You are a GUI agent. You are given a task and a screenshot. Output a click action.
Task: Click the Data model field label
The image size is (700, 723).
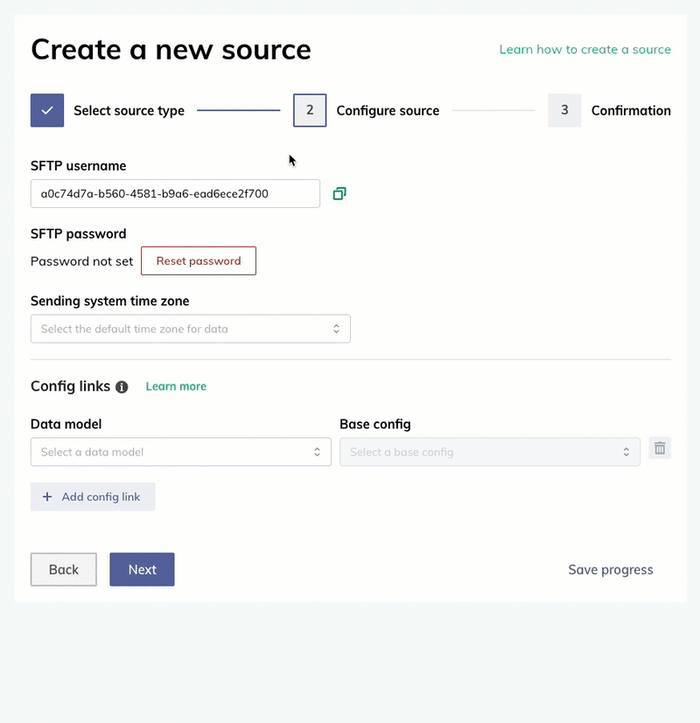[66, 424]
